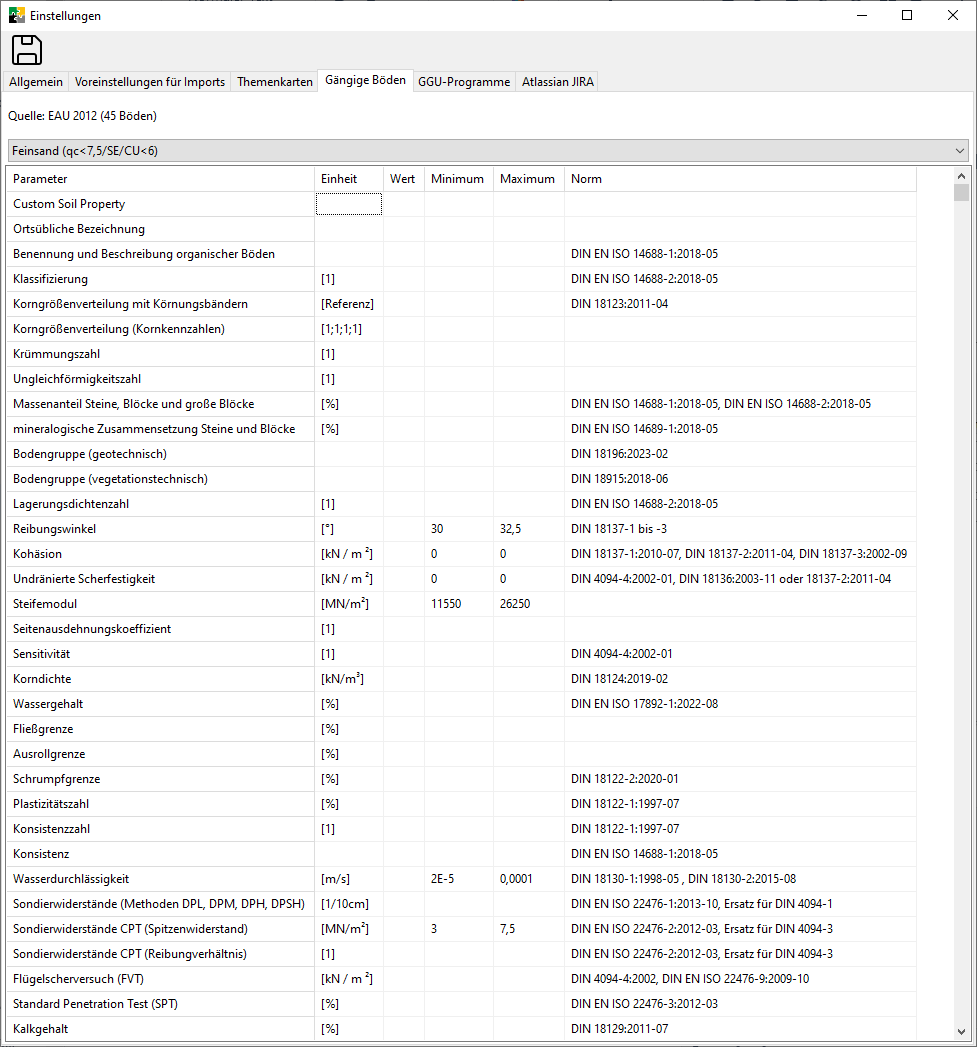The height and width of the screenshot is (1047, 977).
Task: Maximize the Einstellungen window
Action: [x=906, y=15]
